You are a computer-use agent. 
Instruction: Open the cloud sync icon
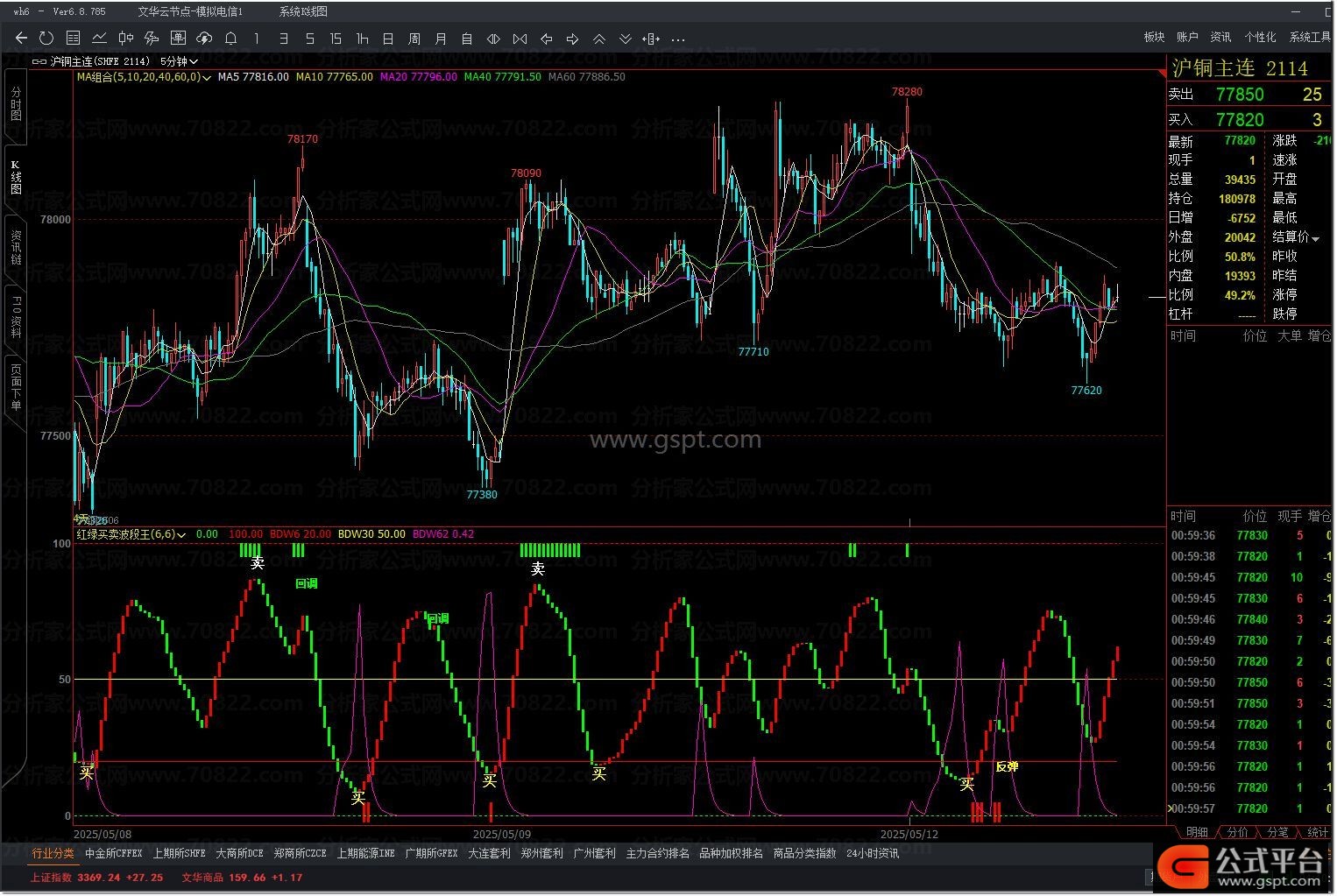tap(204, 39)
